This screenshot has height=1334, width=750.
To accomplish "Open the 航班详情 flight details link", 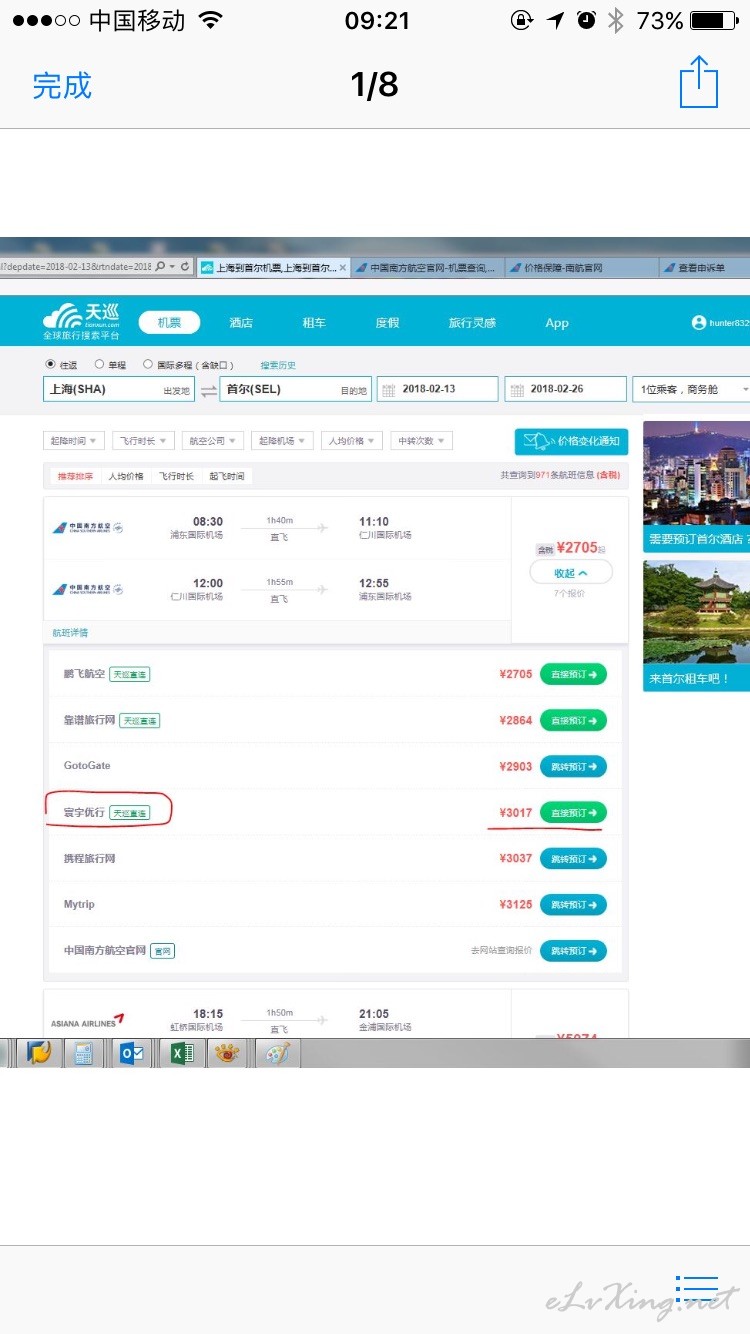I will click(70, 633).
